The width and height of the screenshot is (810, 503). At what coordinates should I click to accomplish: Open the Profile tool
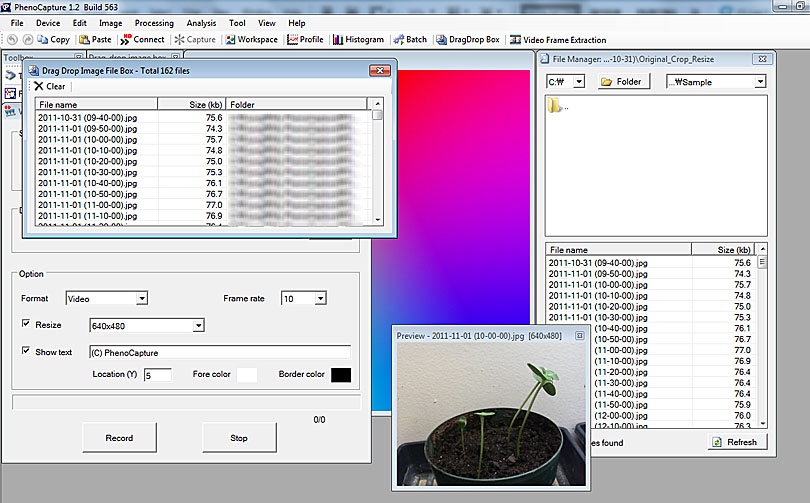pyautogui.click(x=305, y=40)
